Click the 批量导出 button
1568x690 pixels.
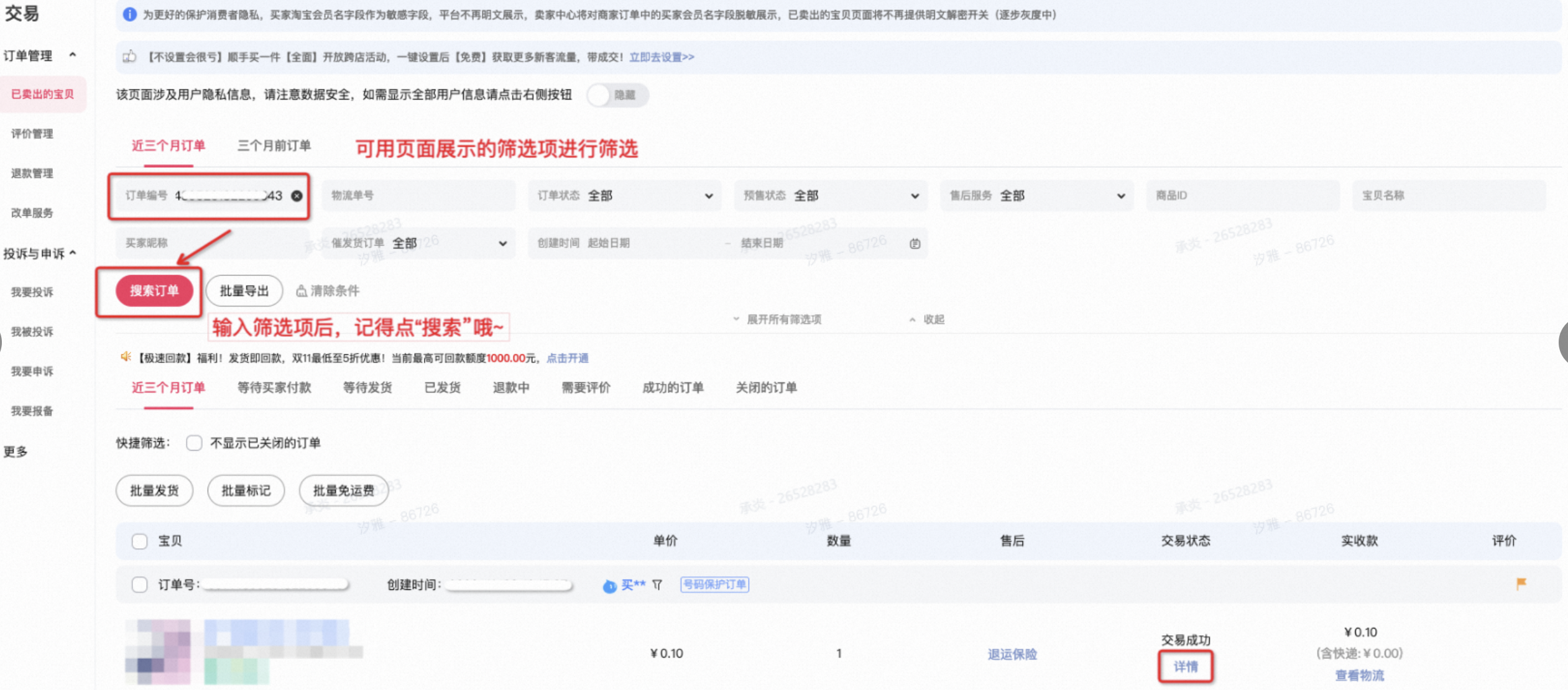tap(244, 291)
